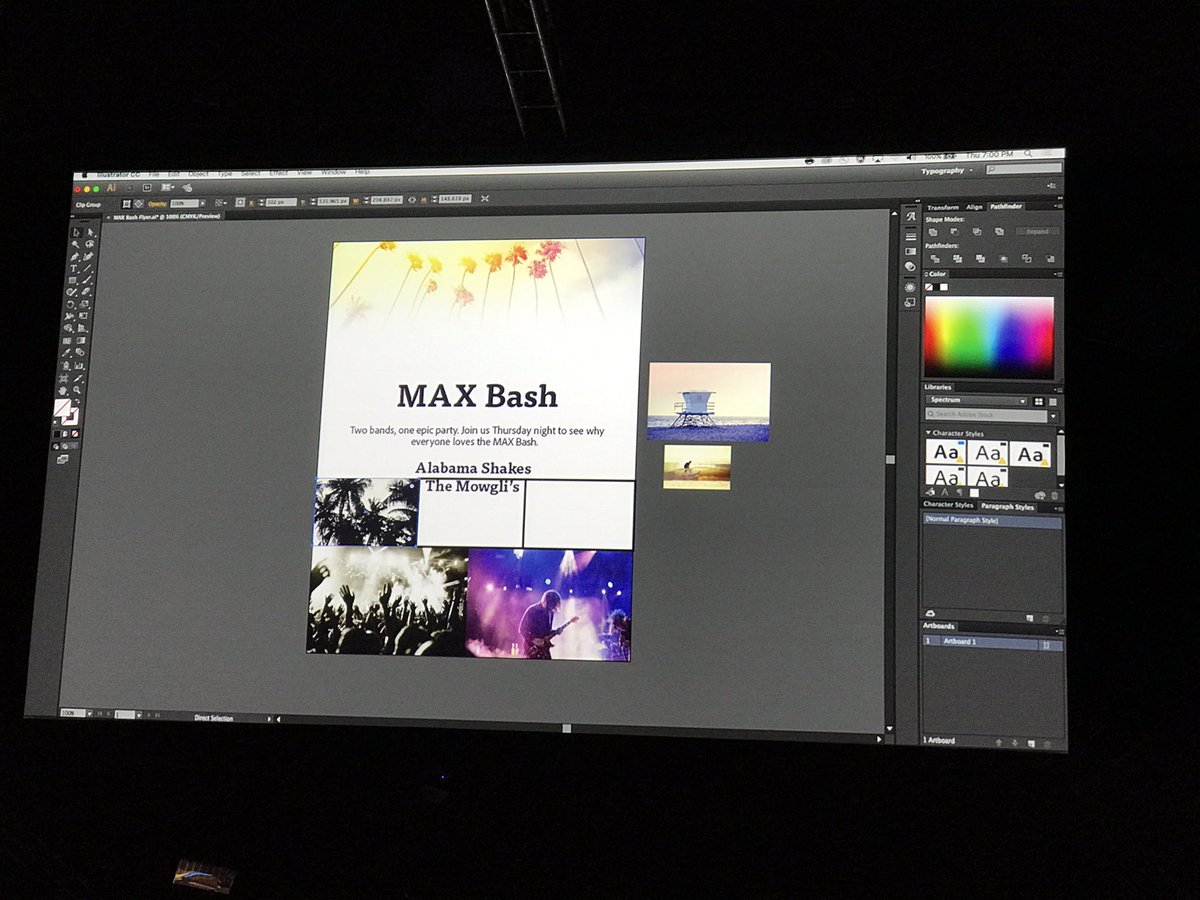Pick a color from the spectrum ramp

point(988,336)
